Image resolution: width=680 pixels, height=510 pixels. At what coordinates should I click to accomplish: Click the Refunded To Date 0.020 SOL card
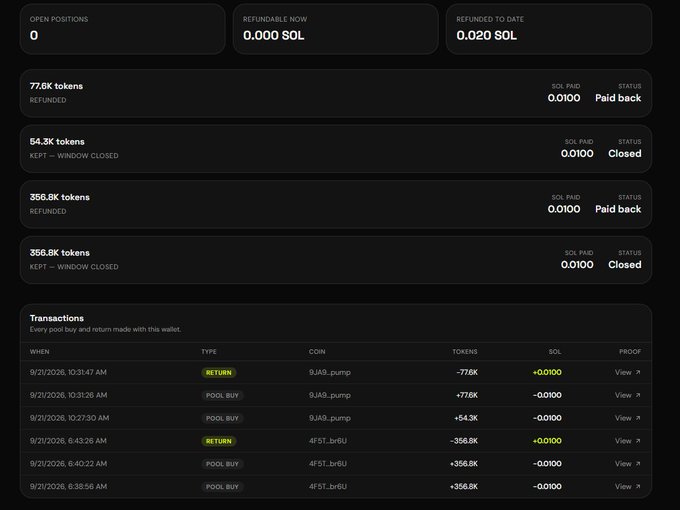click(x=549, y=29)
